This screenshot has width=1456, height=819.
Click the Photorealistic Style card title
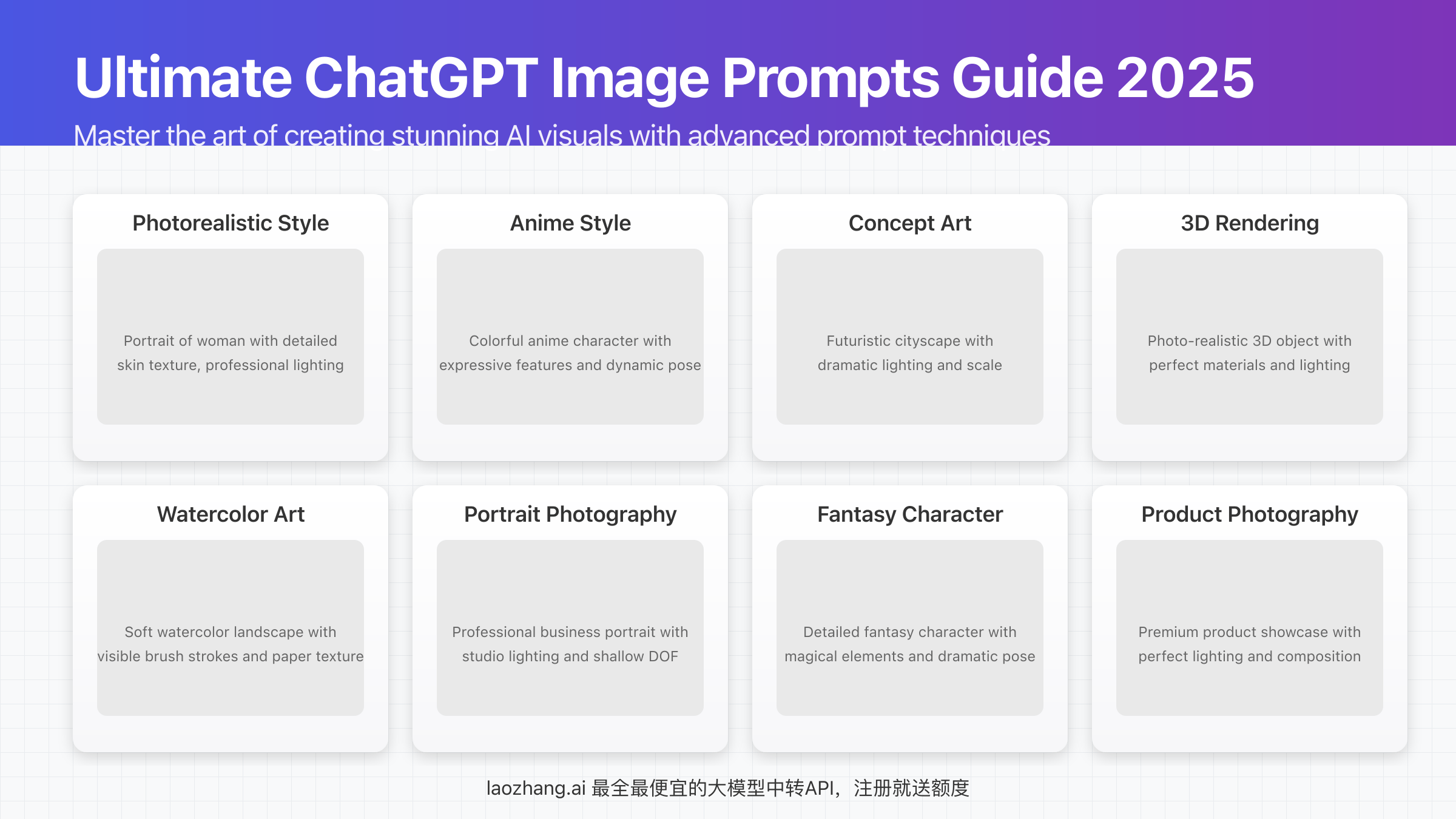point(231,223)
